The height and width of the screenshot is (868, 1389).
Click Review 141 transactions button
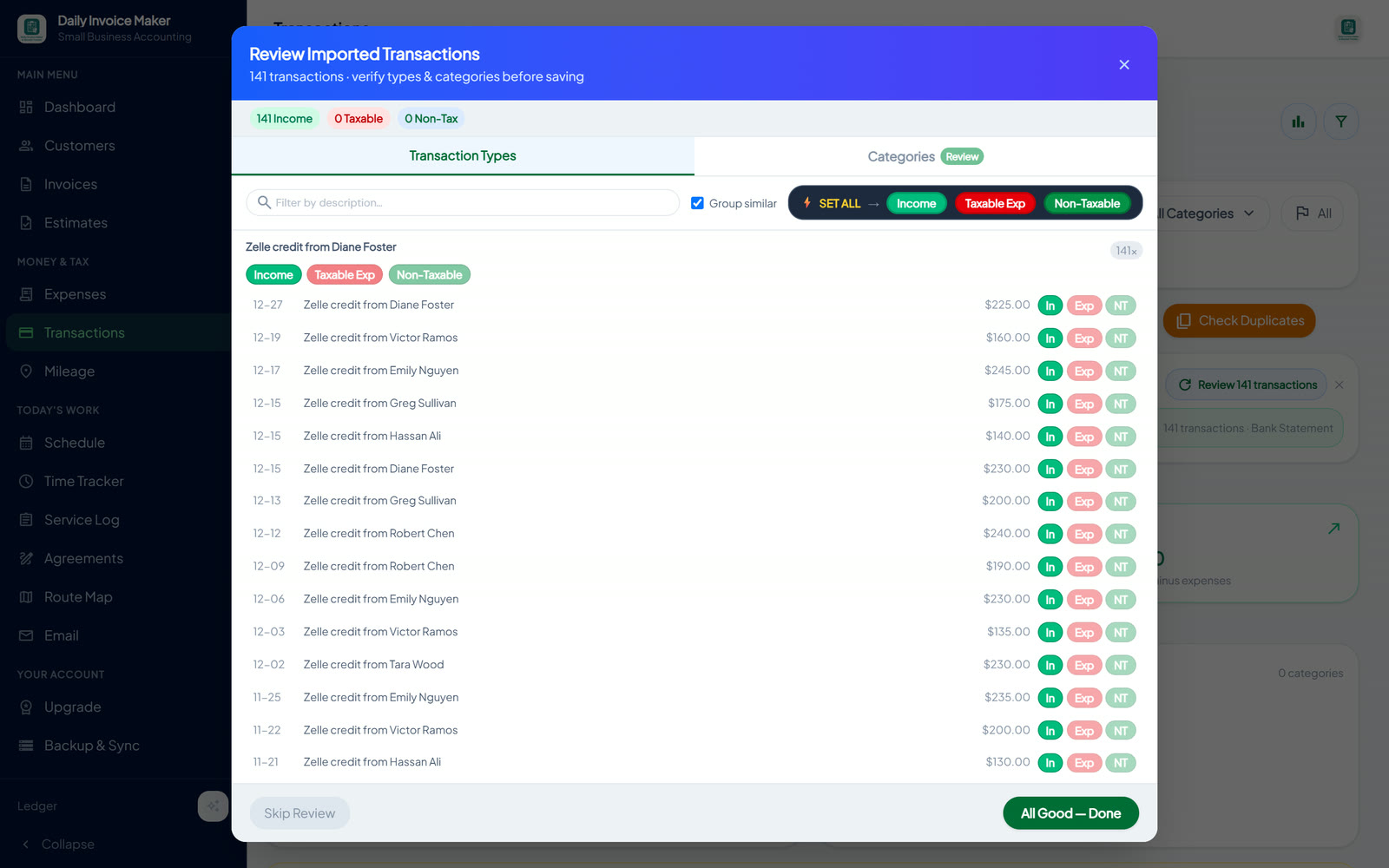1247,385
